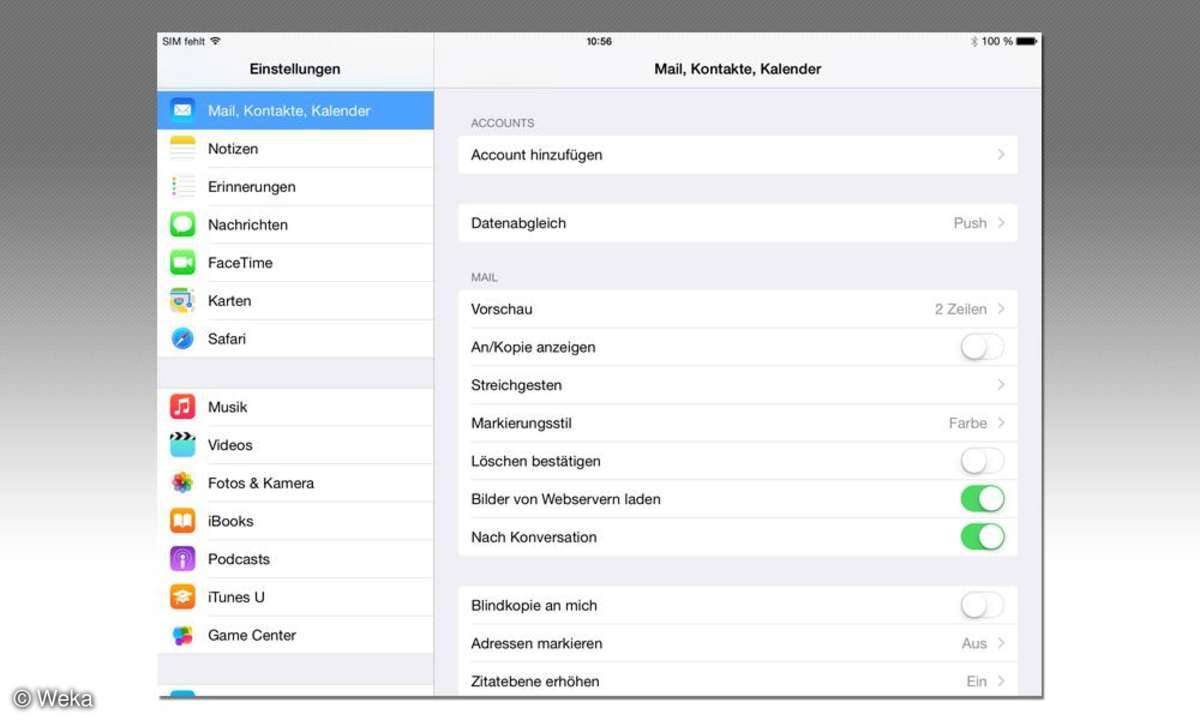Tap the yellow Notizen notepad icon
This screenshot has height=720, width=1200.
coord(182,148)
